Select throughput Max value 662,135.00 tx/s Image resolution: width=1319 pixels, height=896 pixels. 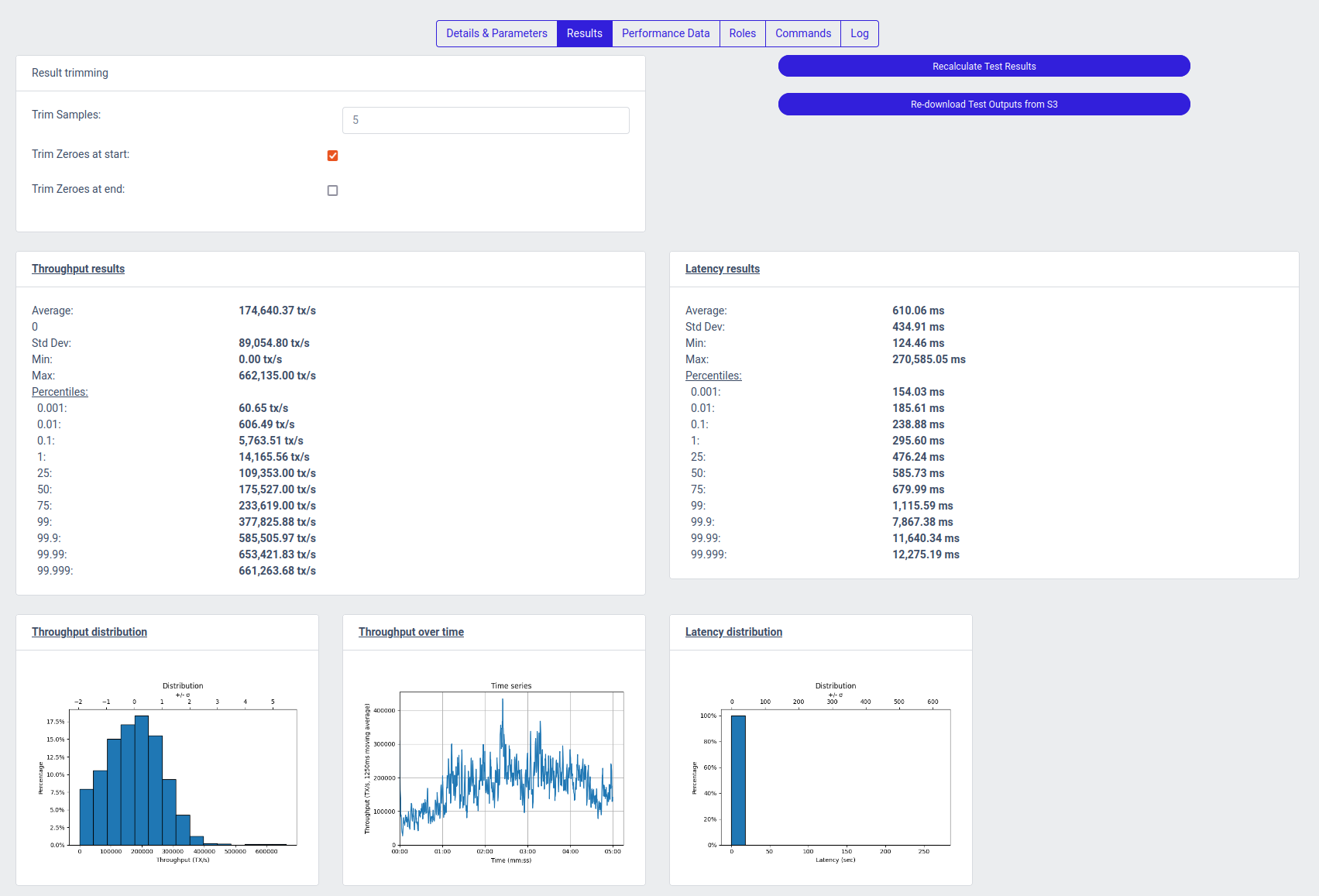277,376
